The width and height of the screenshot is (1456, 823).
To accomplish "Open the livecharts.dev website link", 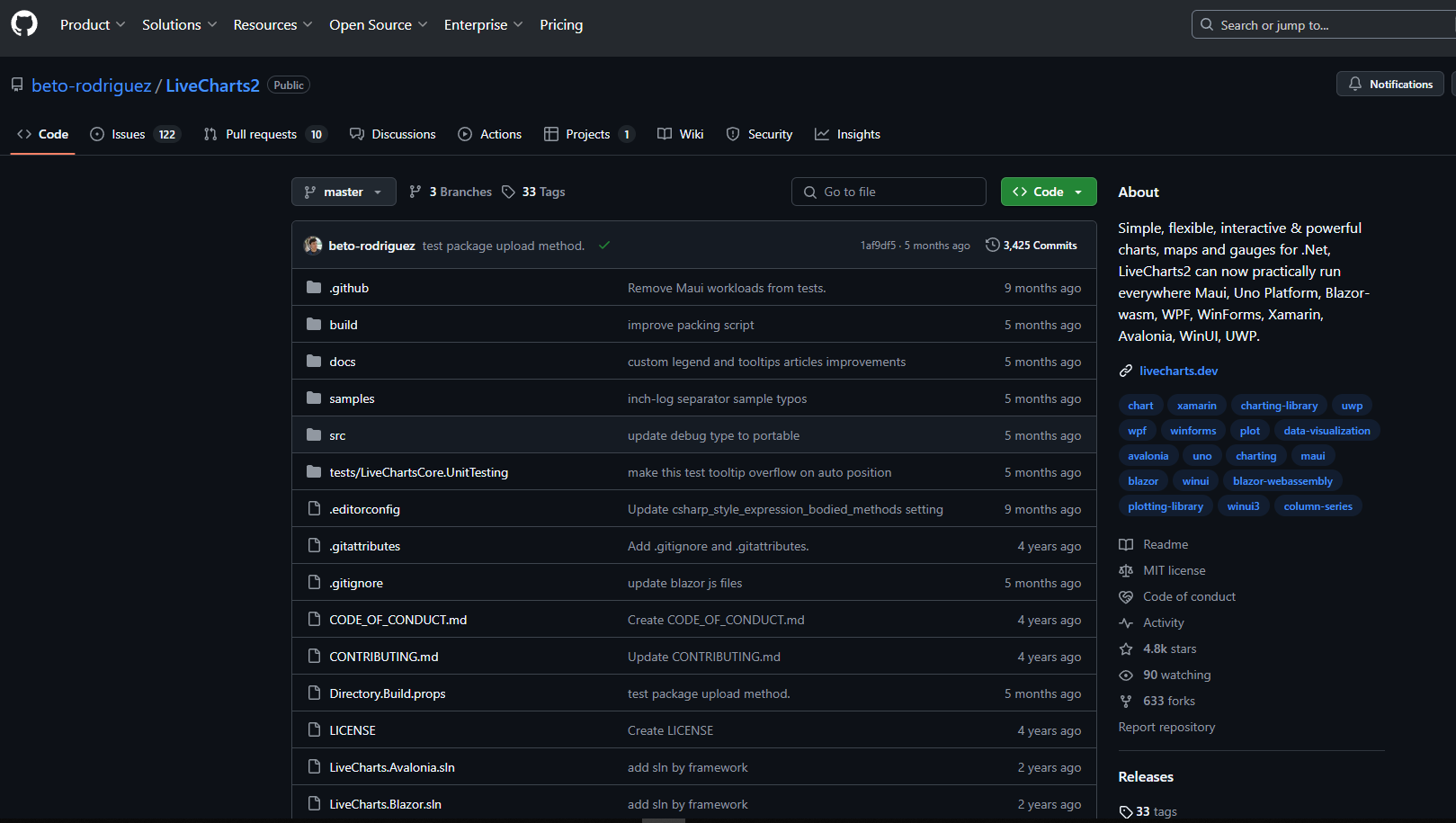I will click(1178, 371).
